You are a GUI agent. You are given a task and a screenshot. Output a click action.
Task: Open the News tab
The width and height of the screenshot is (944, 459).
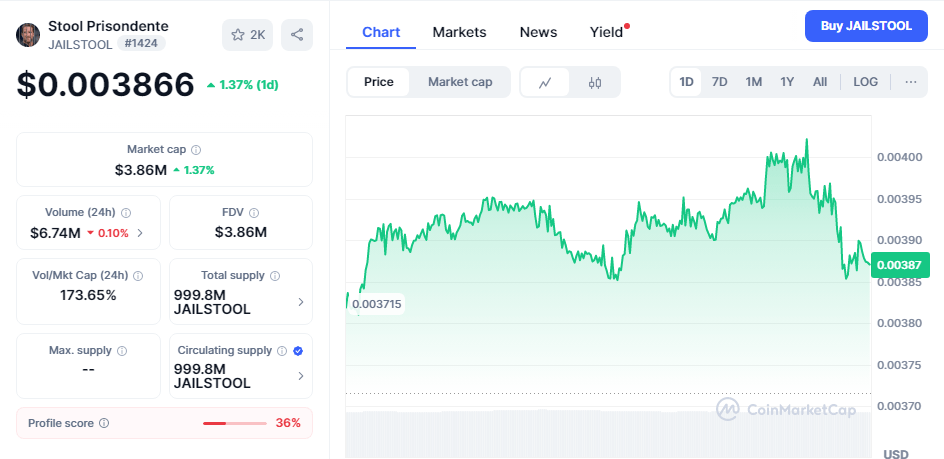(538, 32)
